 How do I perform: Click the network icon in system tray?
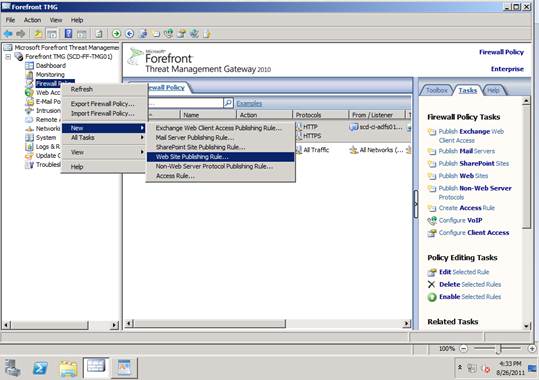(472, 369)
